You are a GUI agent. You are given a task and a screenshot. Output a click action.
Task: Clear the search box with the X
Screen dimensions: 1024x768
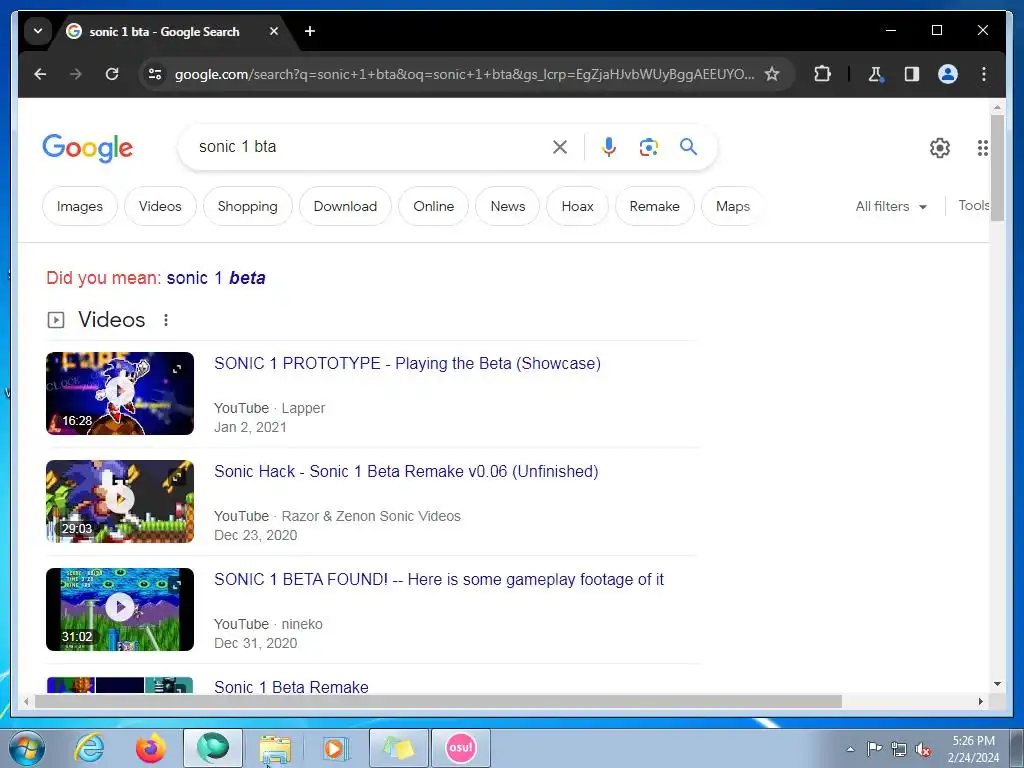[x=560, y=147]
